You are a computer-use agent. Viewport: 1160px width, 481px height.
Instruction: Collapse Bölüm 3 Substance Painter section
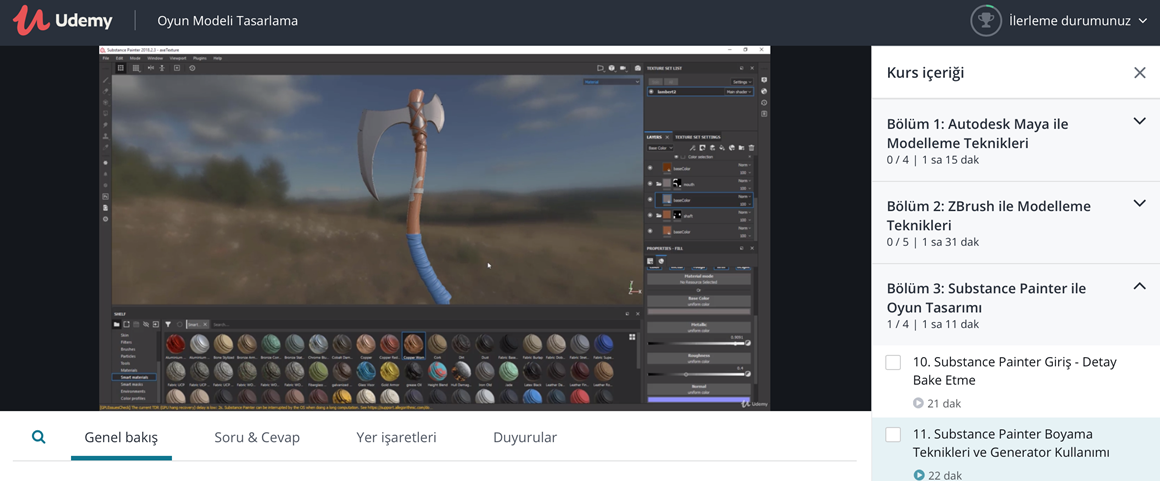click(x=1139, y=286)
